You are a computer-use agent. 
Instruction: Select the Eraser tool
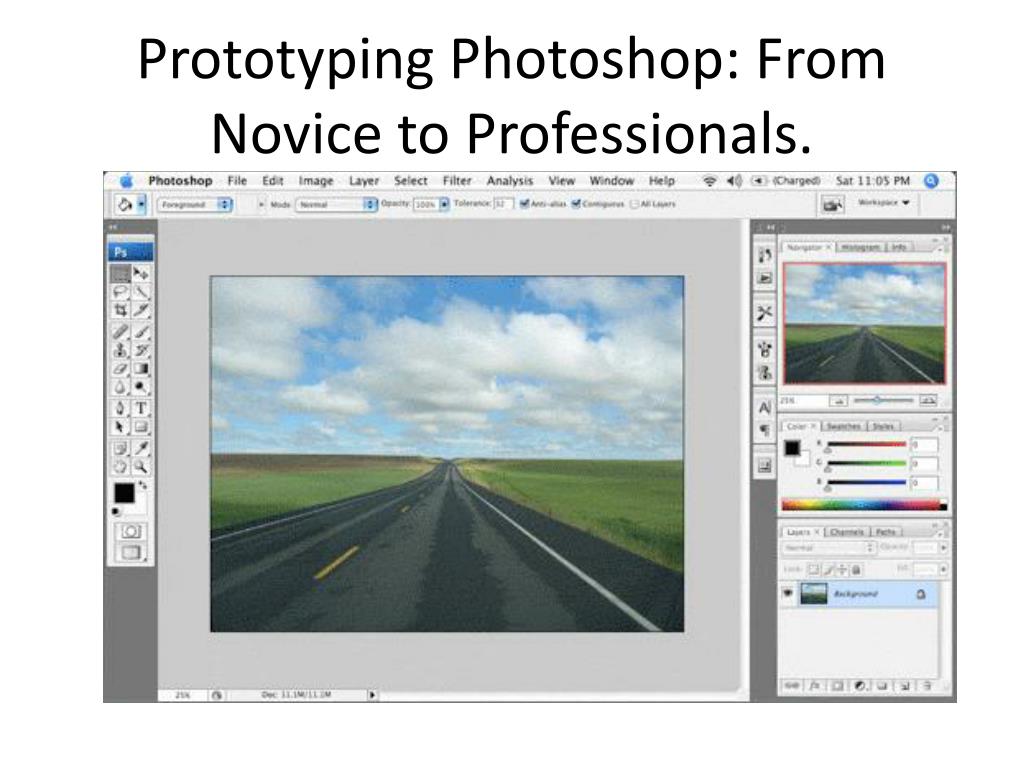click(120, 368)
